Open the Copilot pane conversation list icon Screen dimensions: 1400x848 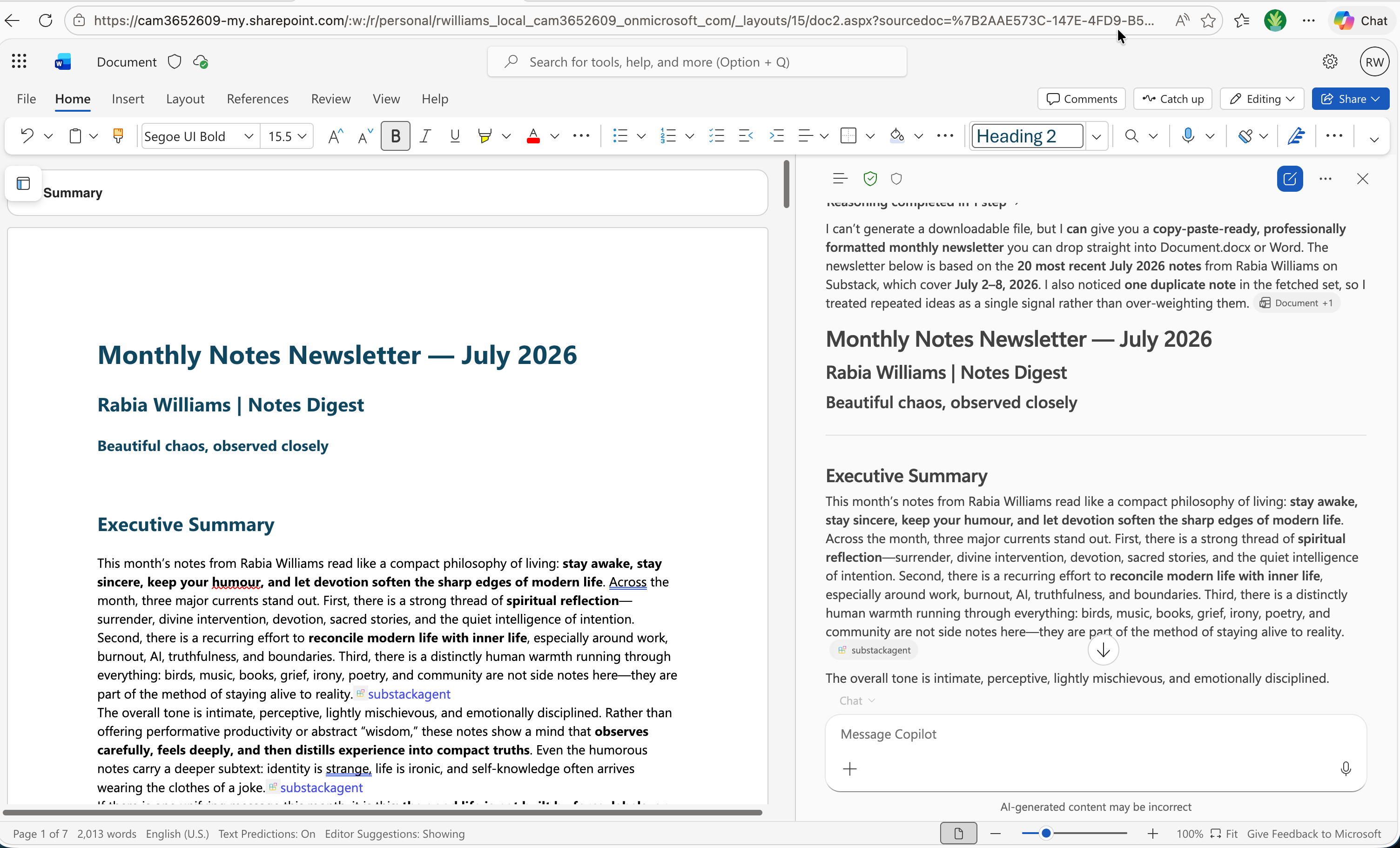[x=840, y=179]
